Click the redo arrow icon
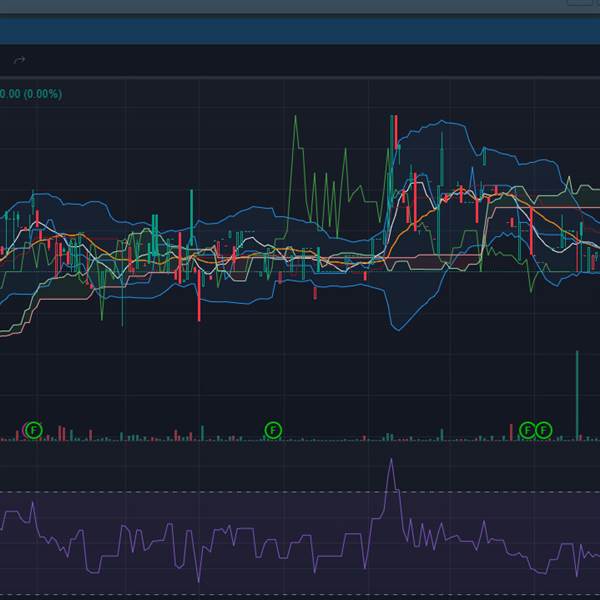This screenshot has height=600, width=600. 19,60
